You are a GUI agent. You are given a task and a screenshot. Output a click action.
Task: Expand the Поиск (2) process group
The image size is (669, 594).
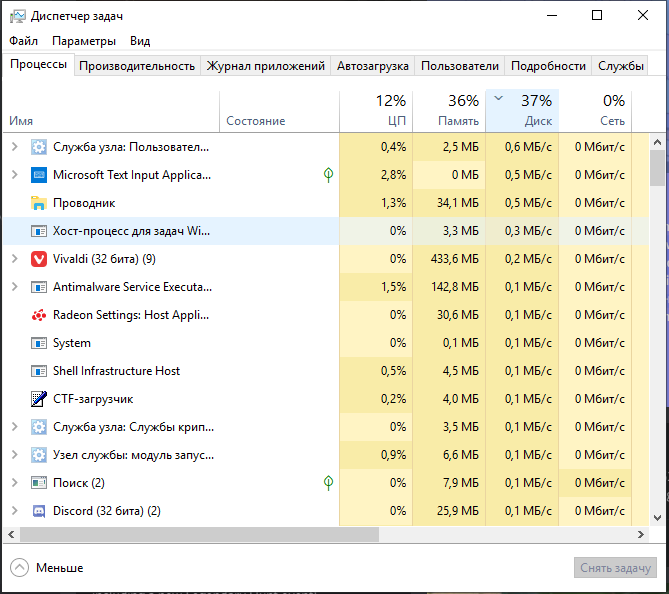(x=15, y=483)
